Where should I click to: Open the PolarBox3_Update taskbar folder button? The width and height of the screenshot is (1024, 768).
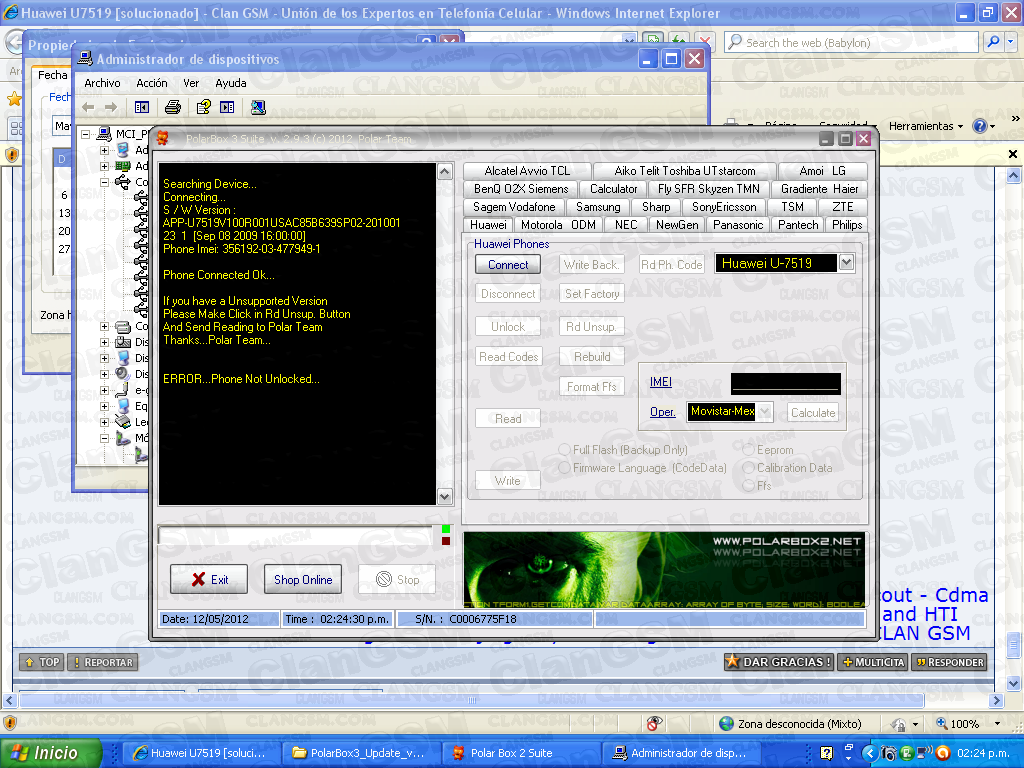360,753
